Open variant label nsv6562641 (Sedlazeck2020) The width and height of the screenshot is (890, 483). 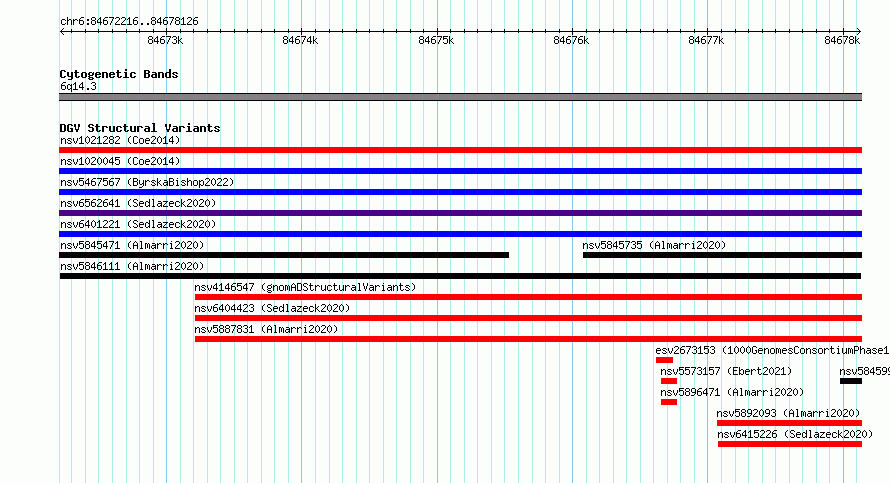[138, 203]
